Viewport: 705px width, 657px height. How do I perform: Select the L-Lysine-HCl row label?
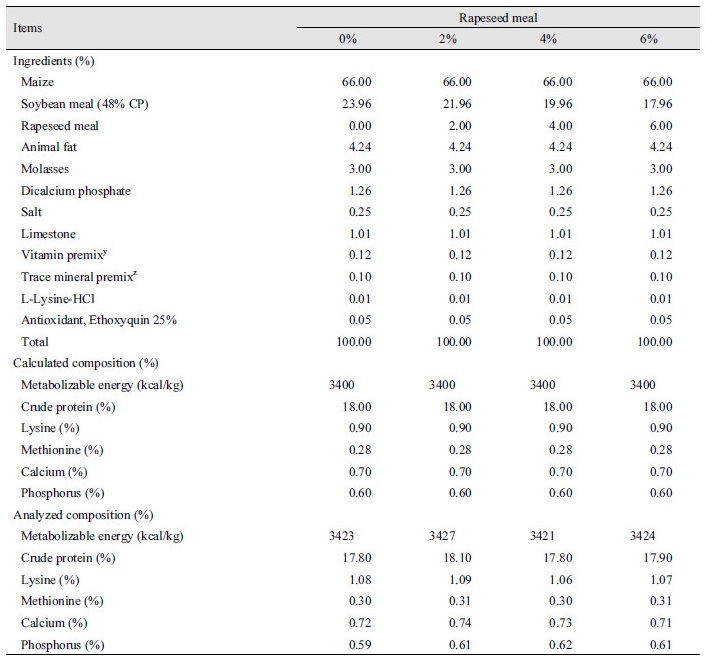[x=58, y=299]
